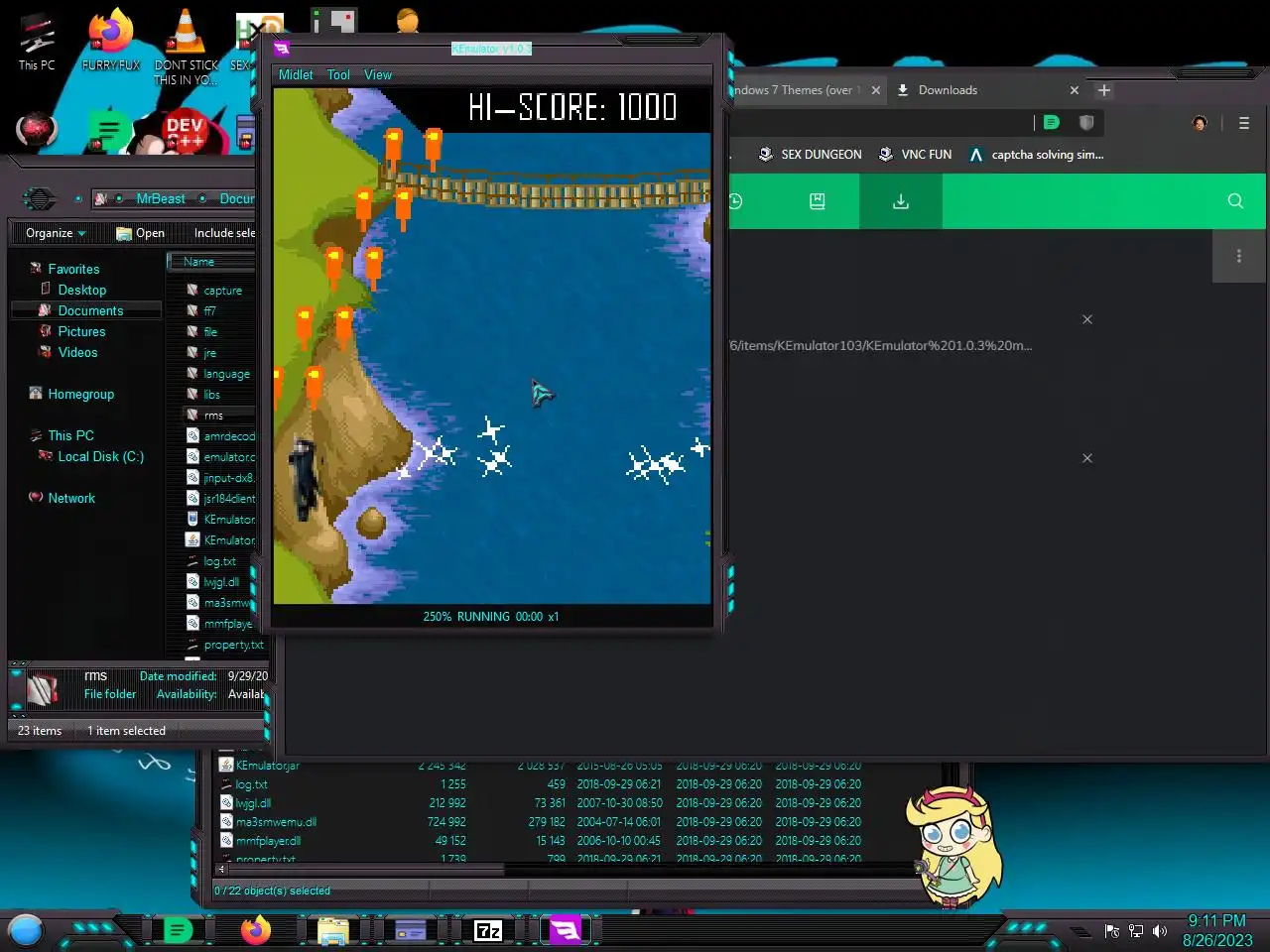This screenshot has width=1270, height=952.
Task: Click the search magnifier in green toolbar
Action: 1235,201
